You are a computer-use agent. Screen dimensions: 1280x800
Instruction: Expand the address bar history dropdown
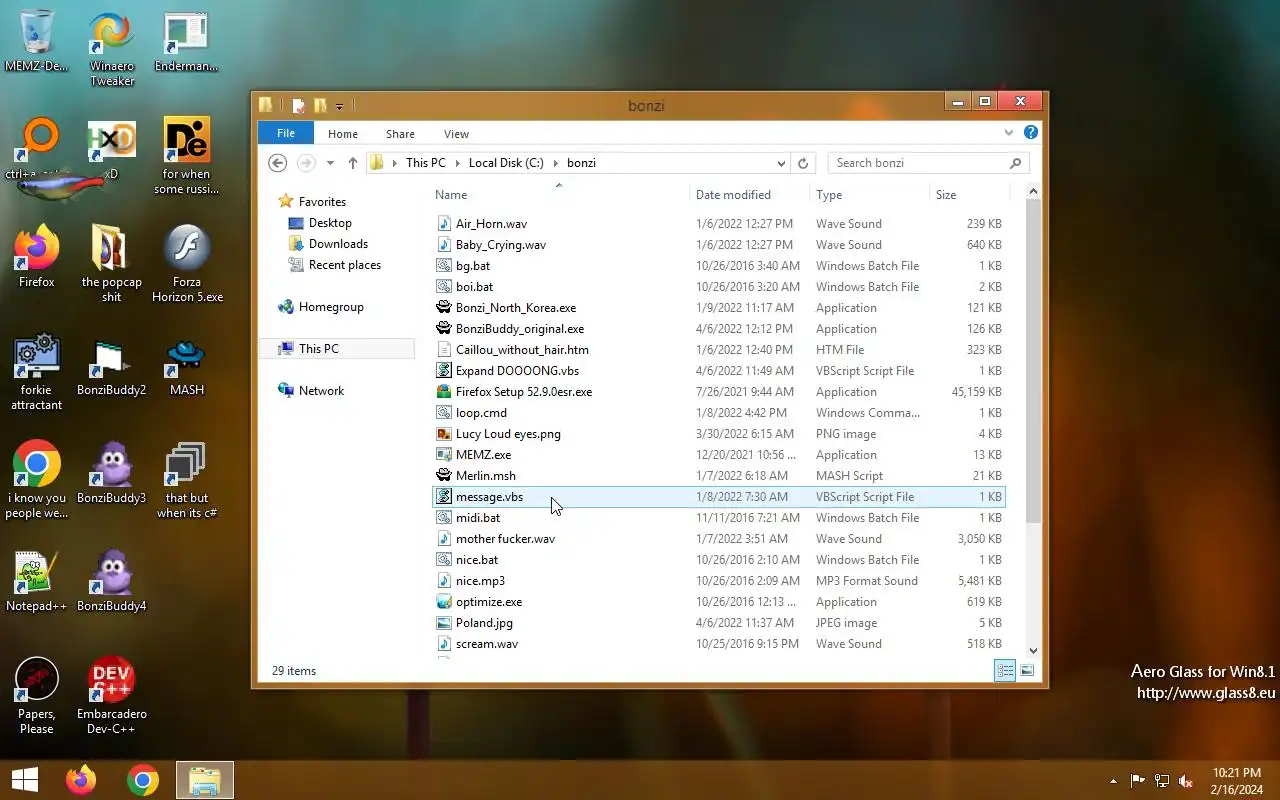[781, 163]
